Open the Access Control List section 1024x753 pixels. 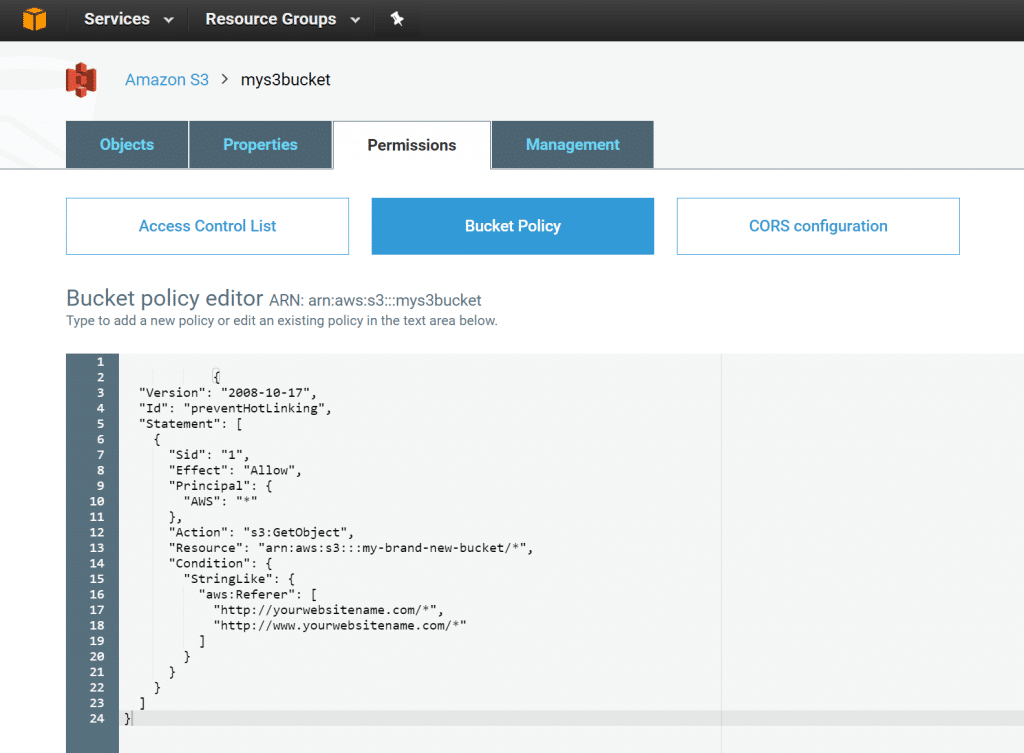click(207, 226)
